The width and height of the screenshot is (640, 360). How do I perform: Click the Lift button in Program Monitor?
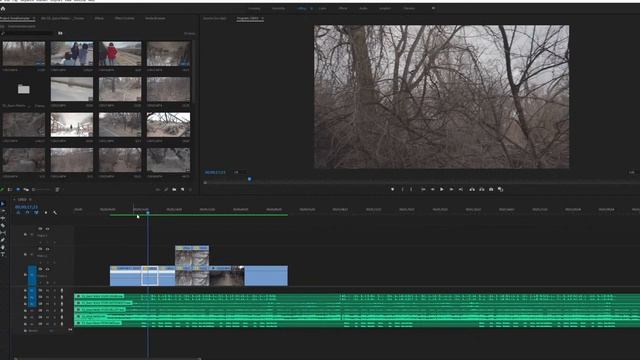472,189
